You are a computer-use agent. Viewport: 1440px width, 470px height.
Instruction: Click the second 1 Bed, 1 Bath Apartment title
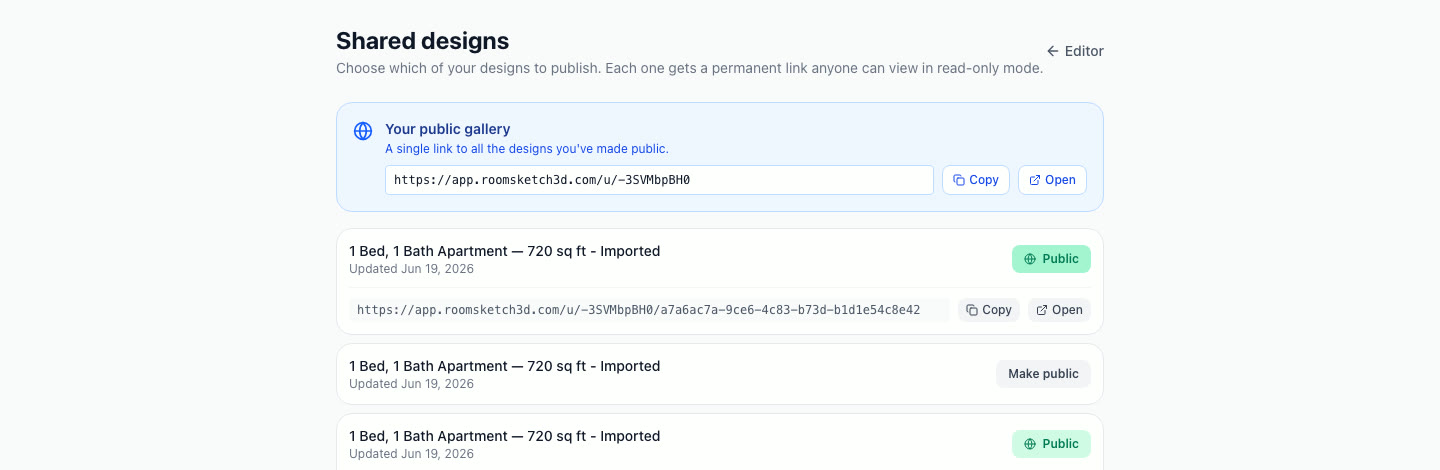click(505, 366)
